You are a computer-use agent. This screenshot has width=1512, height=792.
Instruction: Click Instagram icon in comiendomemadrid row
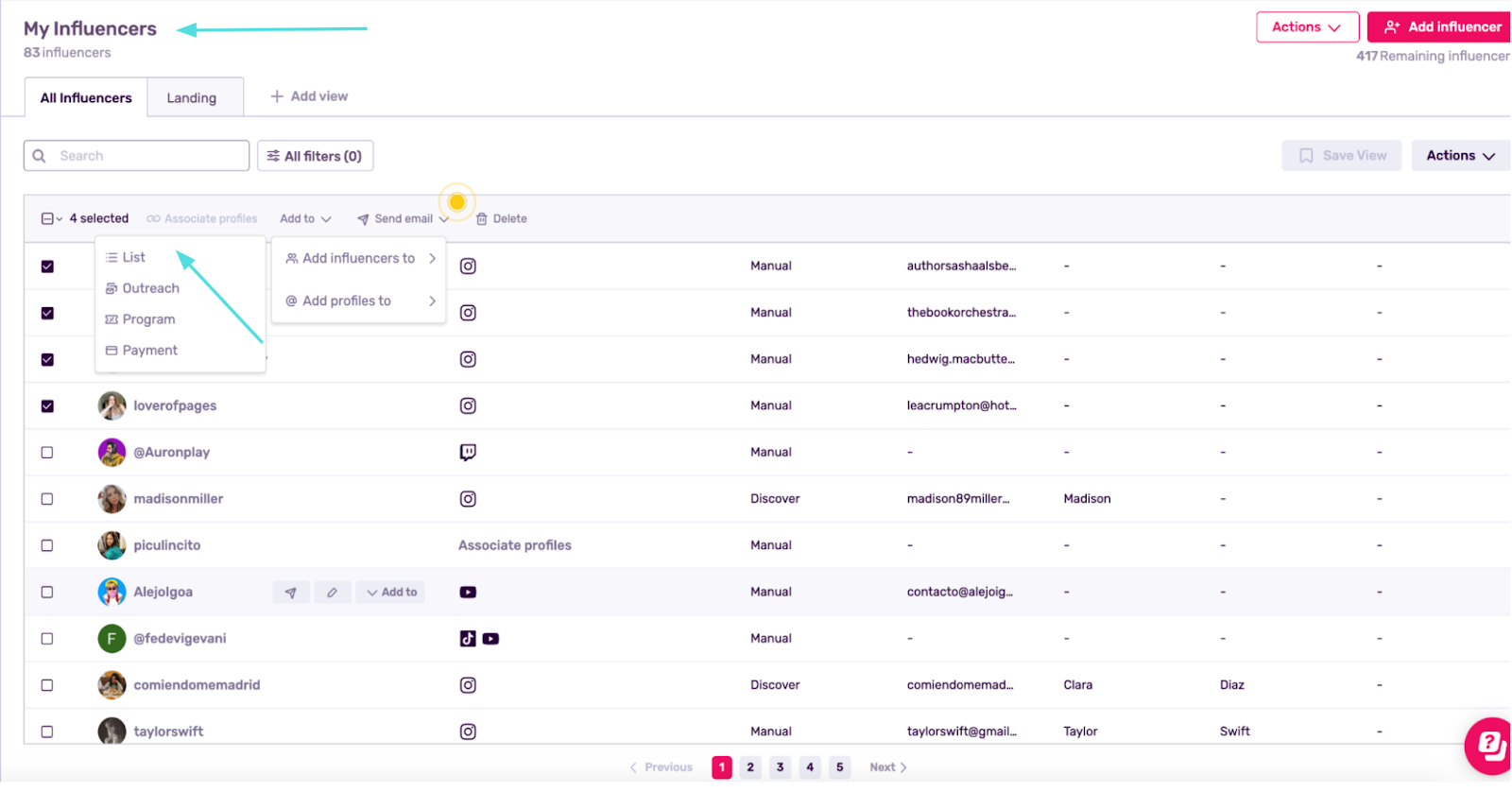[x=468, y=685]
